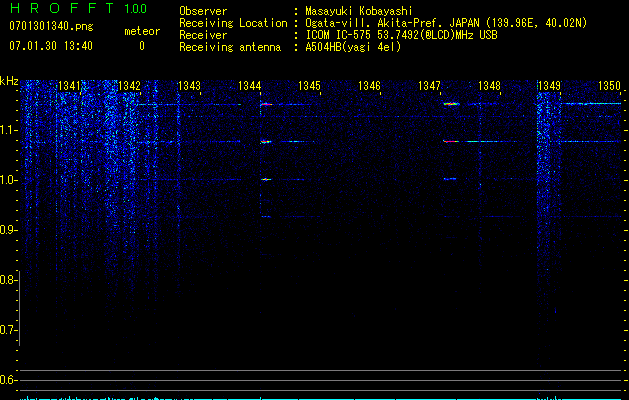Click time marker 1345
Screen dimensions: 629x400
[x=309, y=85]
